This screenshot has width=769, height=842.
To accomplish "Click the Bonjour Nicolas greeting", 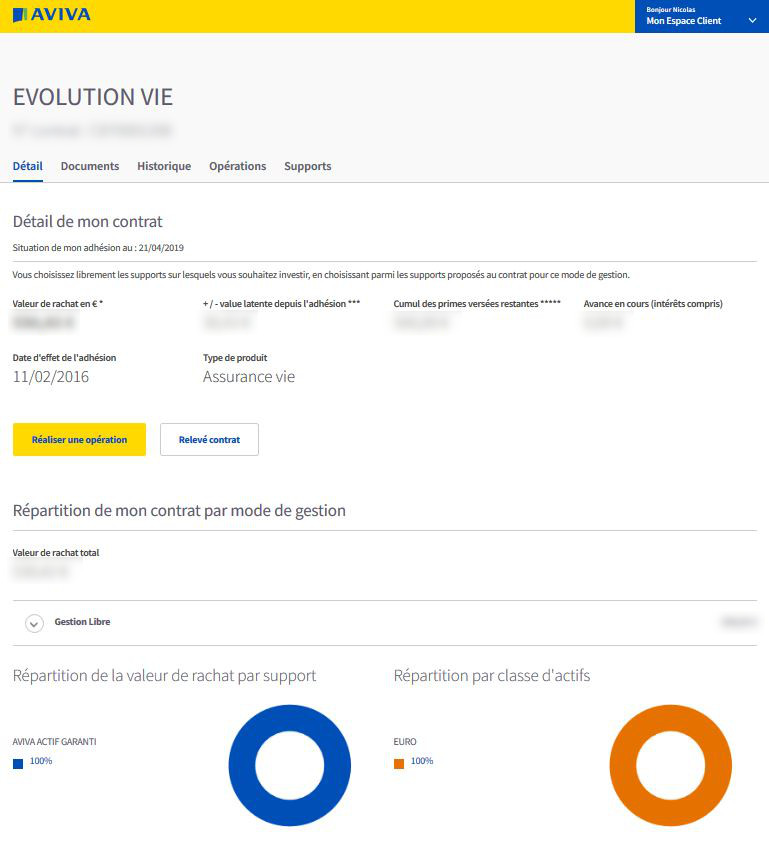I will 671,10.
